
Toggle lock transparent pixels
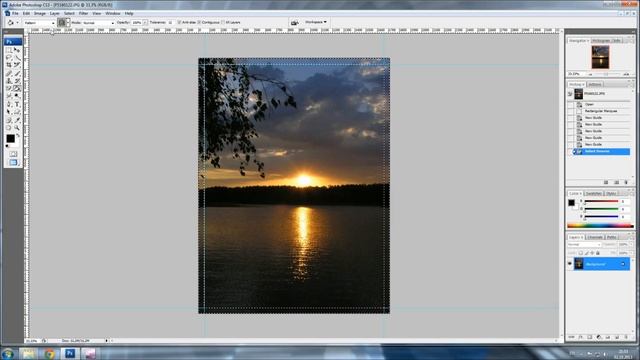(x=581, y=253)
